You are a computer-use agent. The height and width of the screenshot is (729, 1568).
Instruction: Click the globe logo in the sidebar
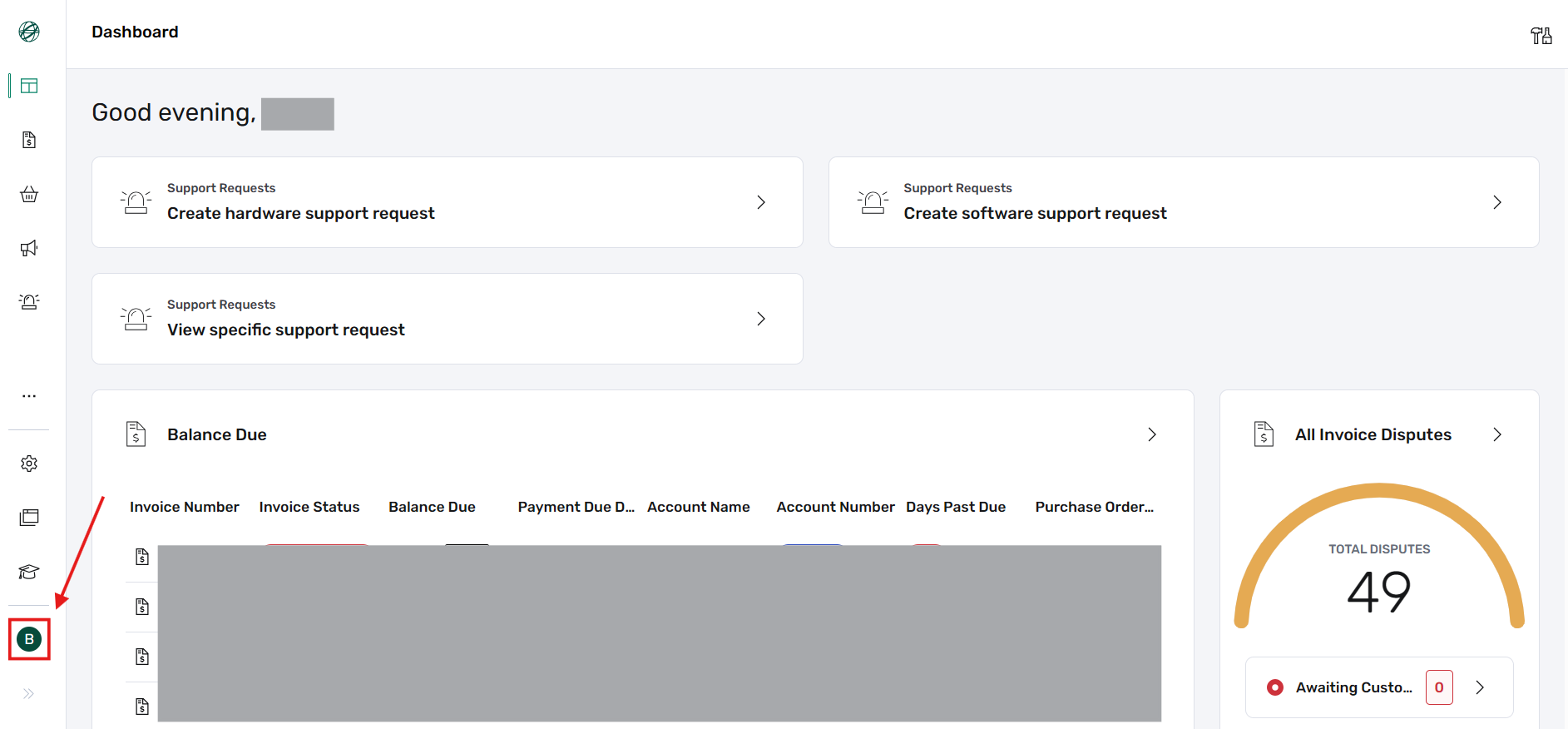29,32
